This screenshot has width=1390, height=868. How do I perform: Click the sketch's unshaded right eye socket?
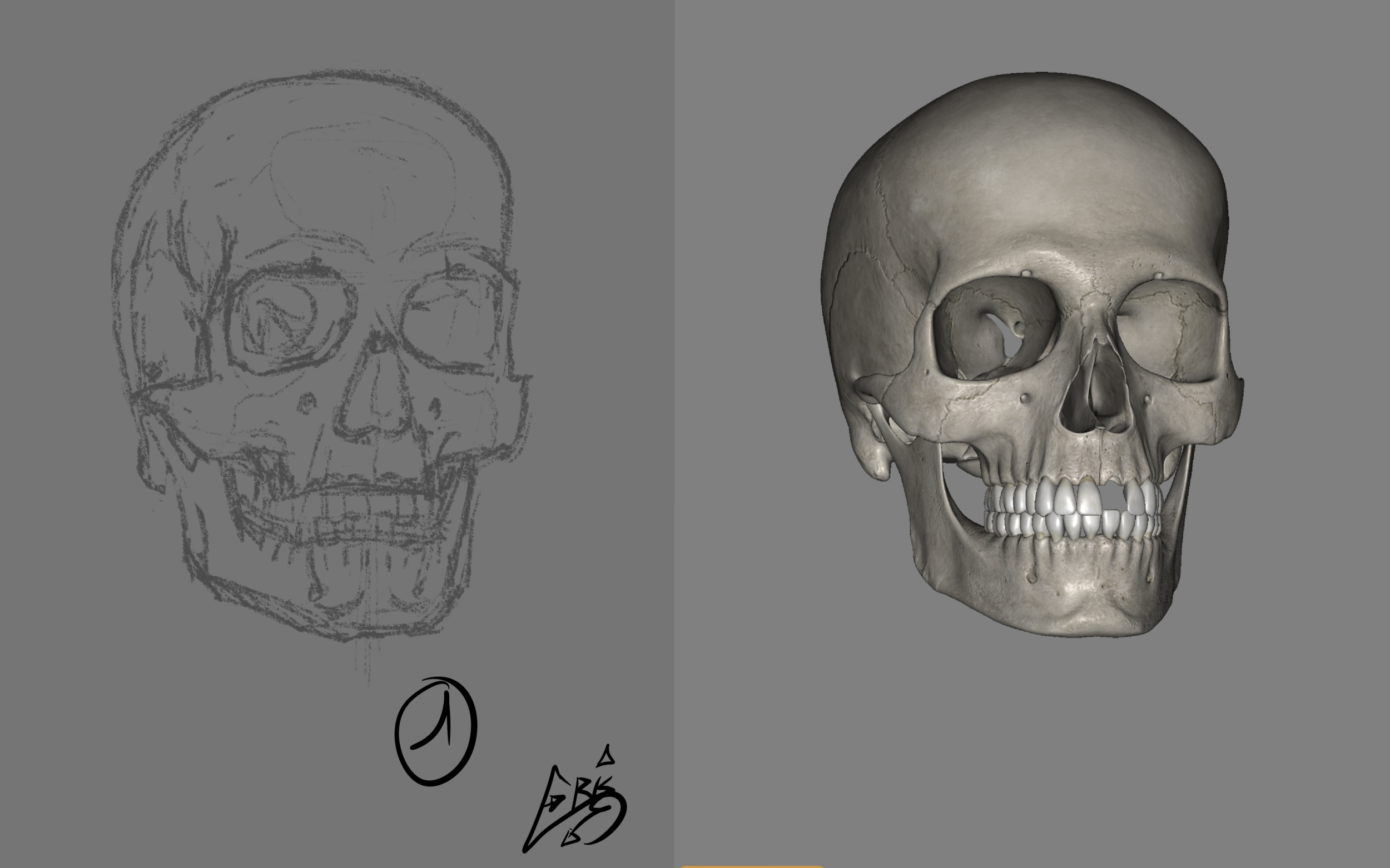450,322
